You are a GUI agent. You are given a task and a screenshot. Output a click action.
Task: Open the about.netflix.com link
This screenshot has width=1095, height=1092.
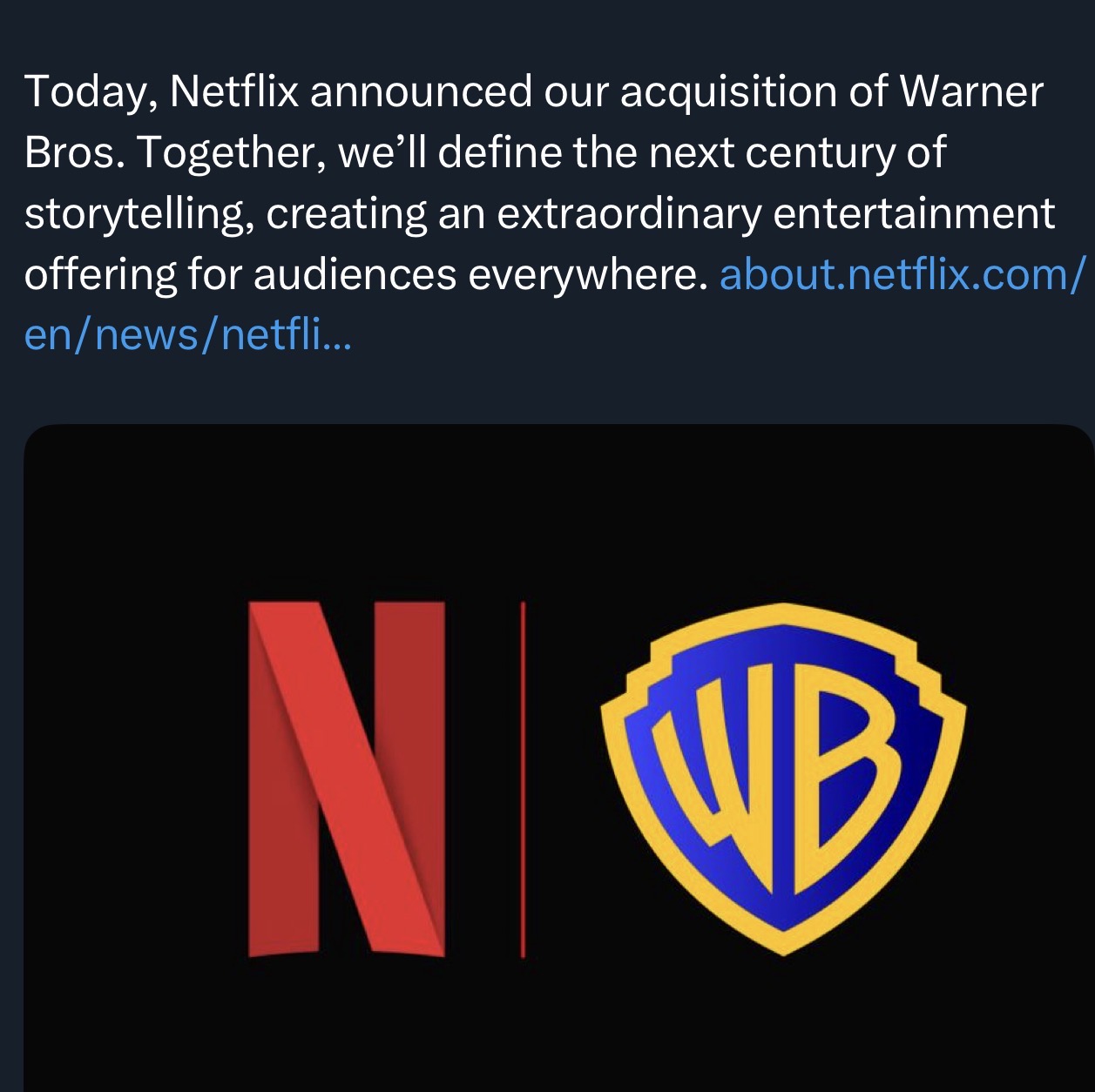coord(902,275)
